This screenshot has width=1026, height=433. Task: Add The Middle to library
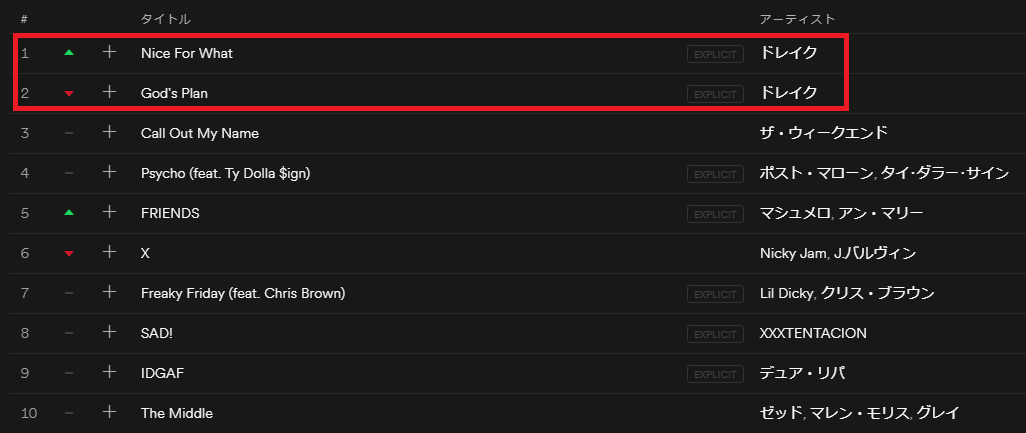click(110, 413)
